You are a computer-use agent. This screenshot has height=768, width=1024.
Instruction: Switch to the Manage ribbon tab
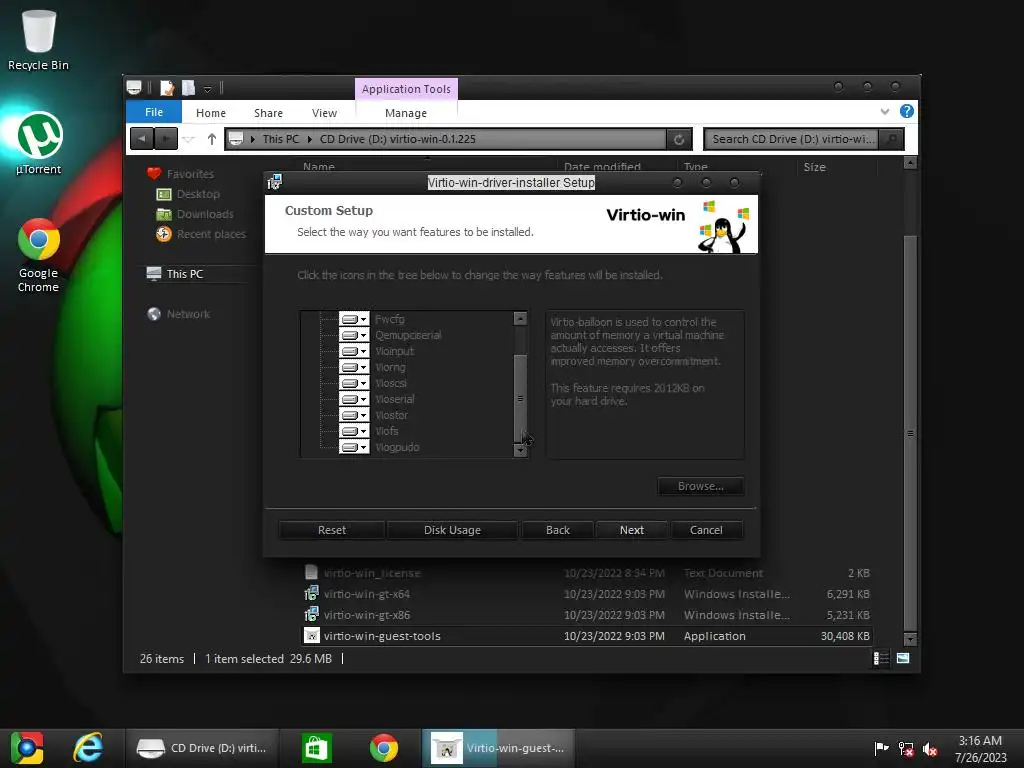click(406, 113)
